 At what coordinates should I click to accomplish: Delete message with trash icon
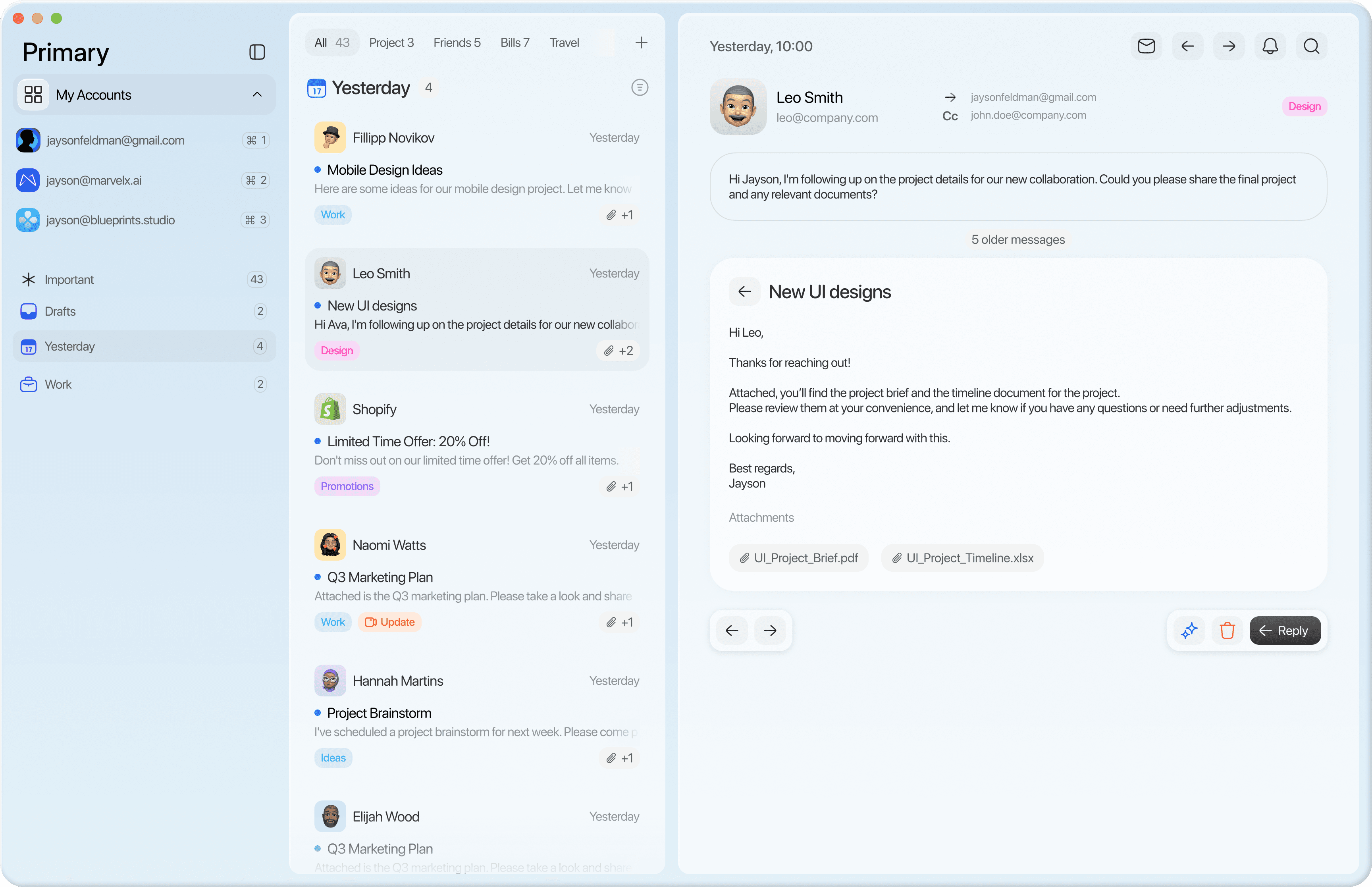(1227, 631)
